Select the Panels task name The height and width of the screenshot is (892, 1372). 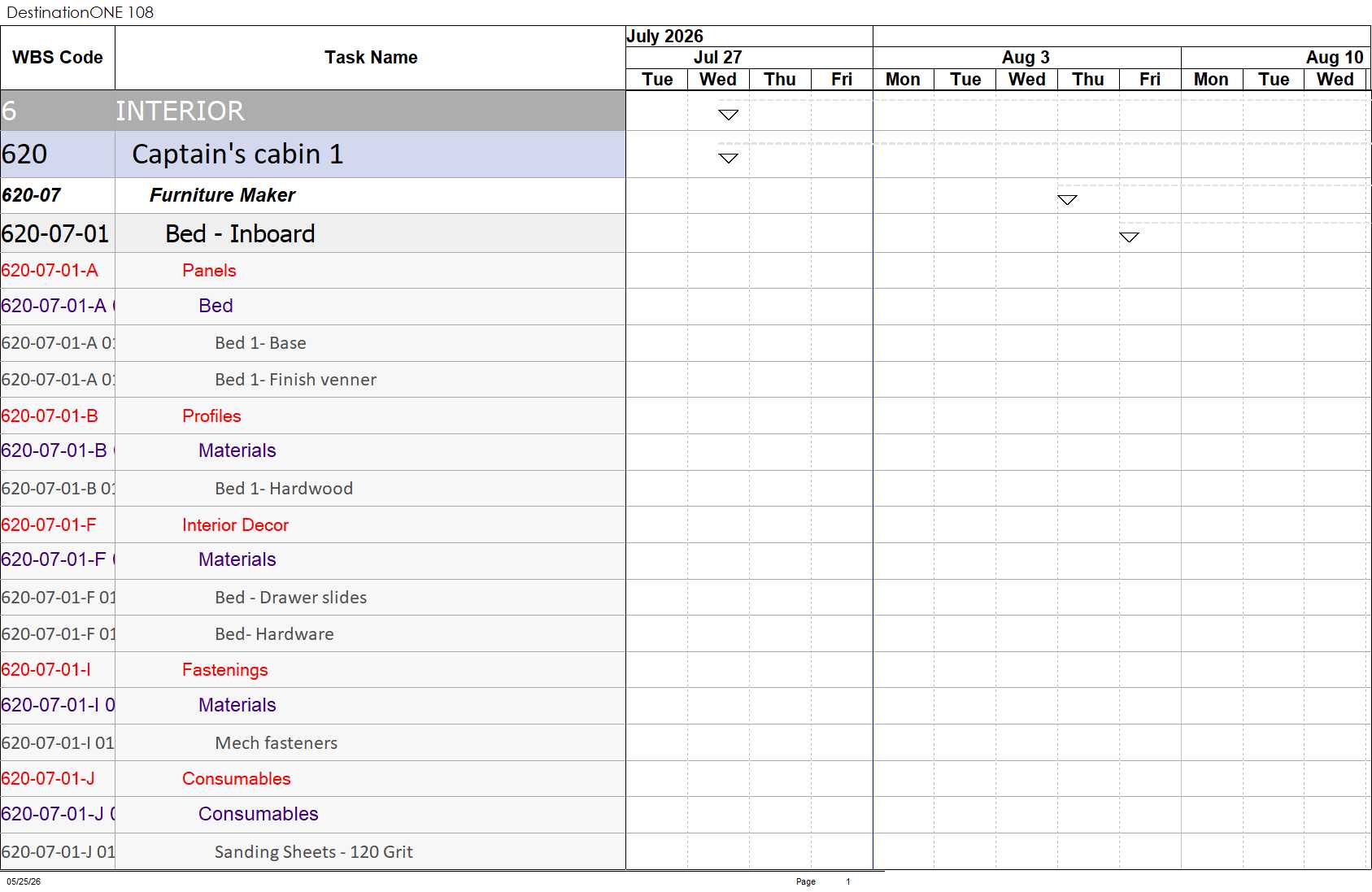click(209, 271)
